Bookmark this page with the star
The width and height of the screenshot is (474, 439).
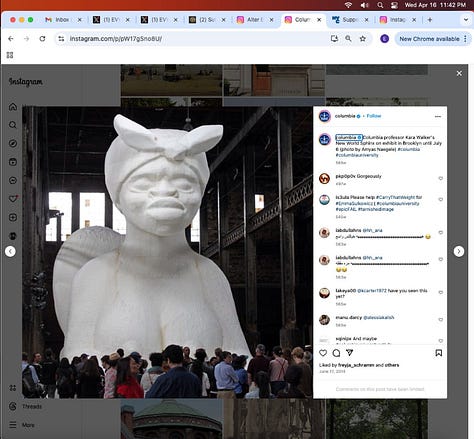pos(363,39)
